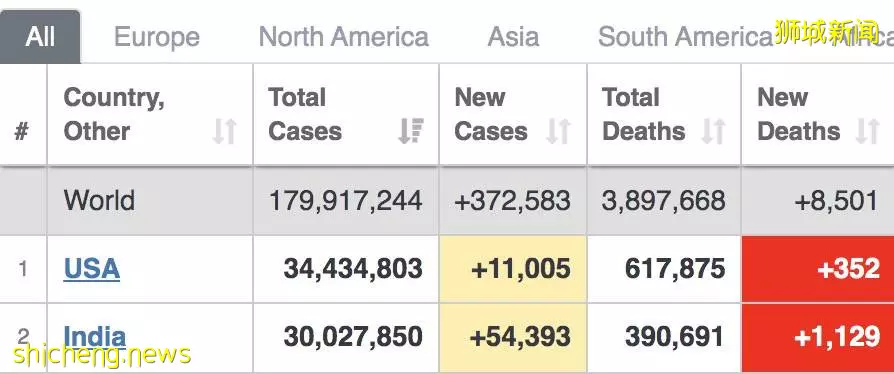This screenshot has height=374, width=894.
Task: Select USA new deaths +352 cell
Action: [818, 269]
